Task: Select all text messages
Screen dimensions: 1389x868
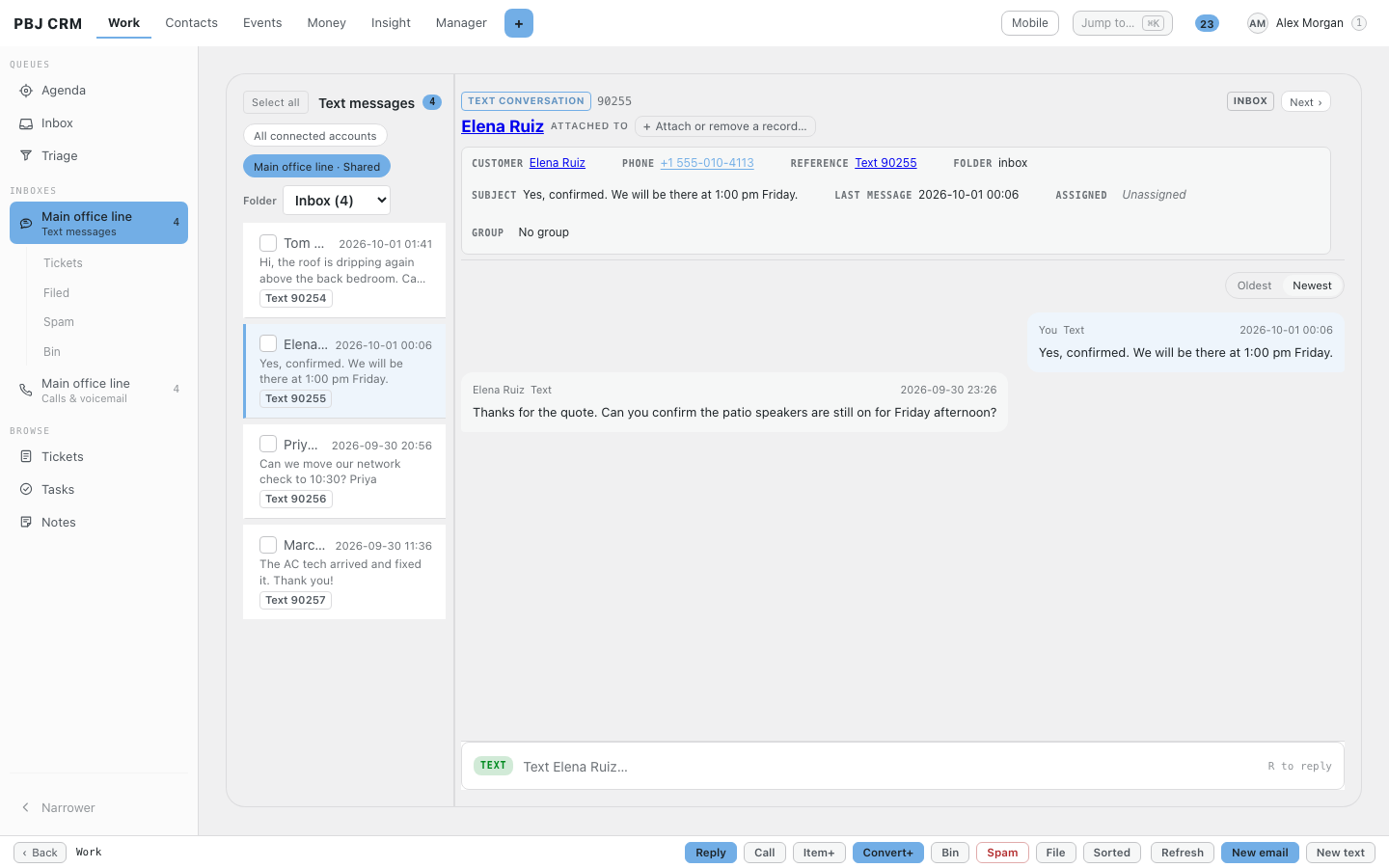Action: tap(276, 102)
